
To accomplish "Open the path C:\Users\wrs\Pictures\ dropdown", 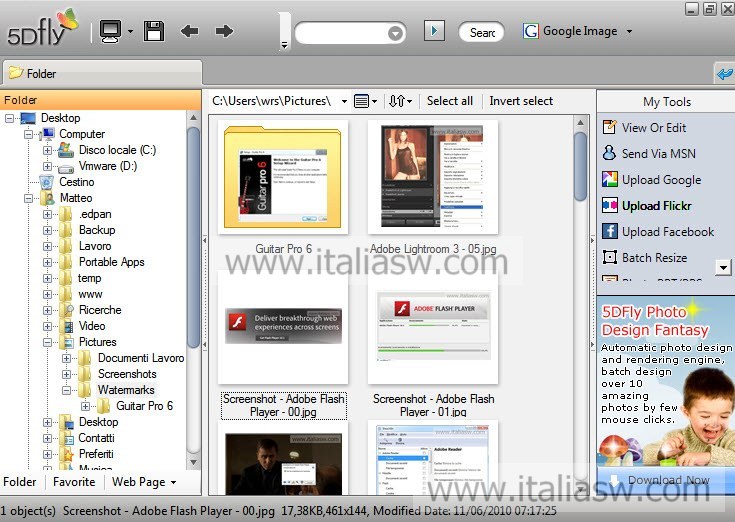I will click(x=344, y=101).
